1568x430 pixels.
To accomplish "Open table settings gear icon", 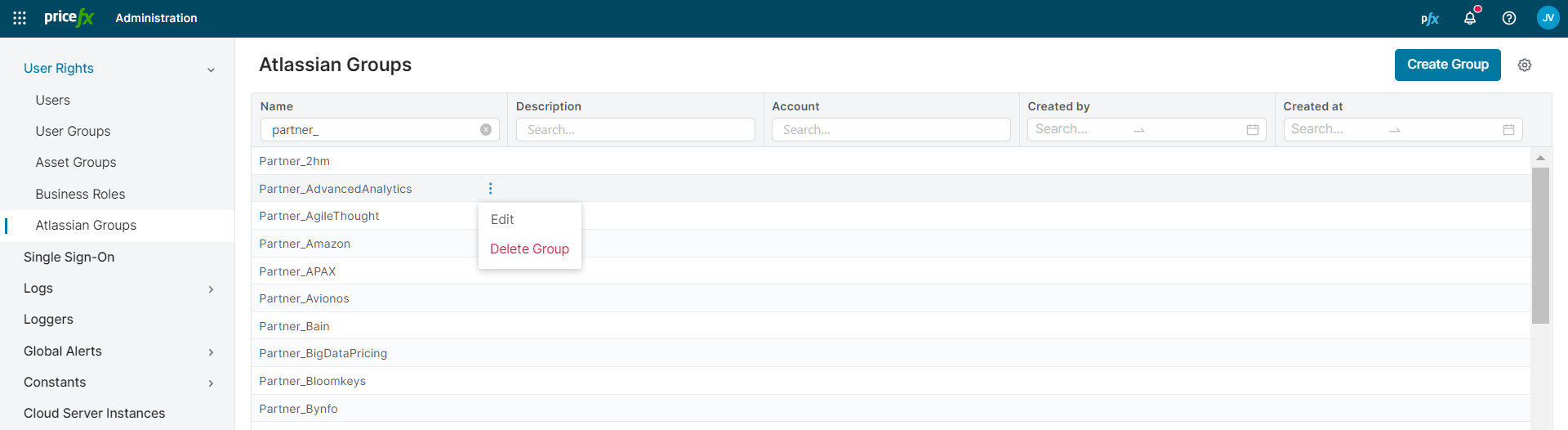I will click(1525, 65).
